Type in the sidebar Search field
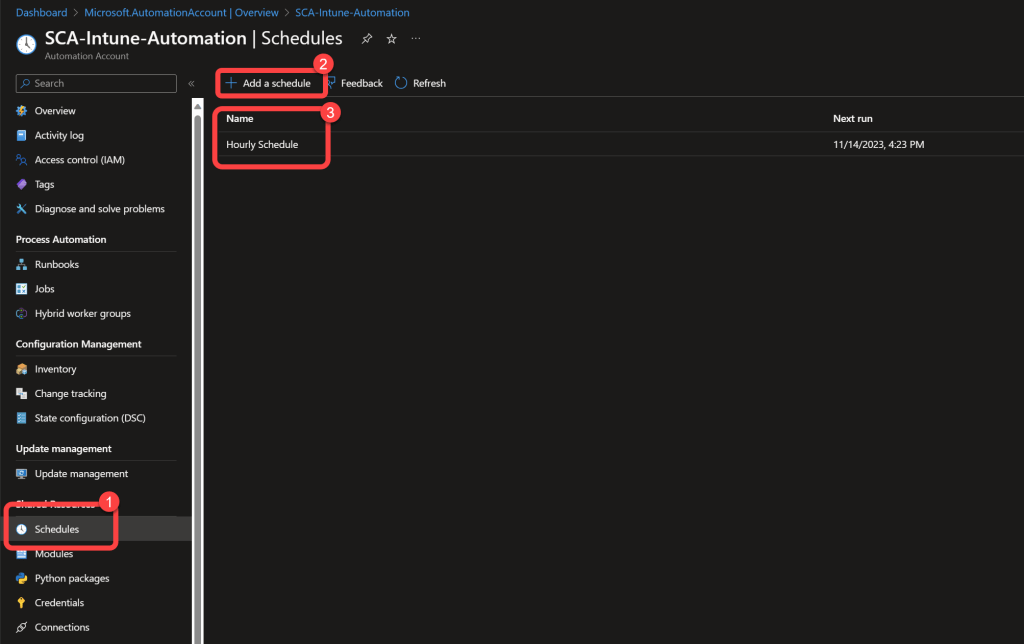Image resolution: width=1024 pixels, height=644 pixels. 100,83
